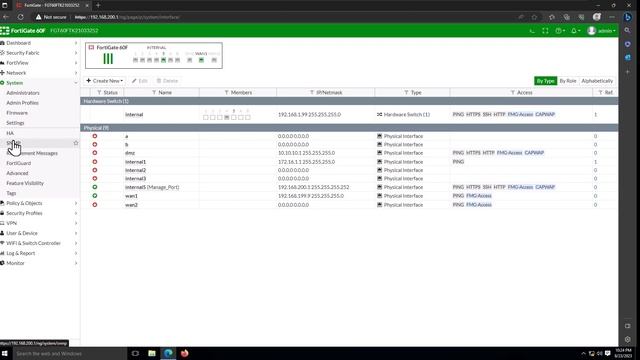This screenshot has height=360, width=640.
Task: Click the Members column filter icon
Action: click(227, 93)
